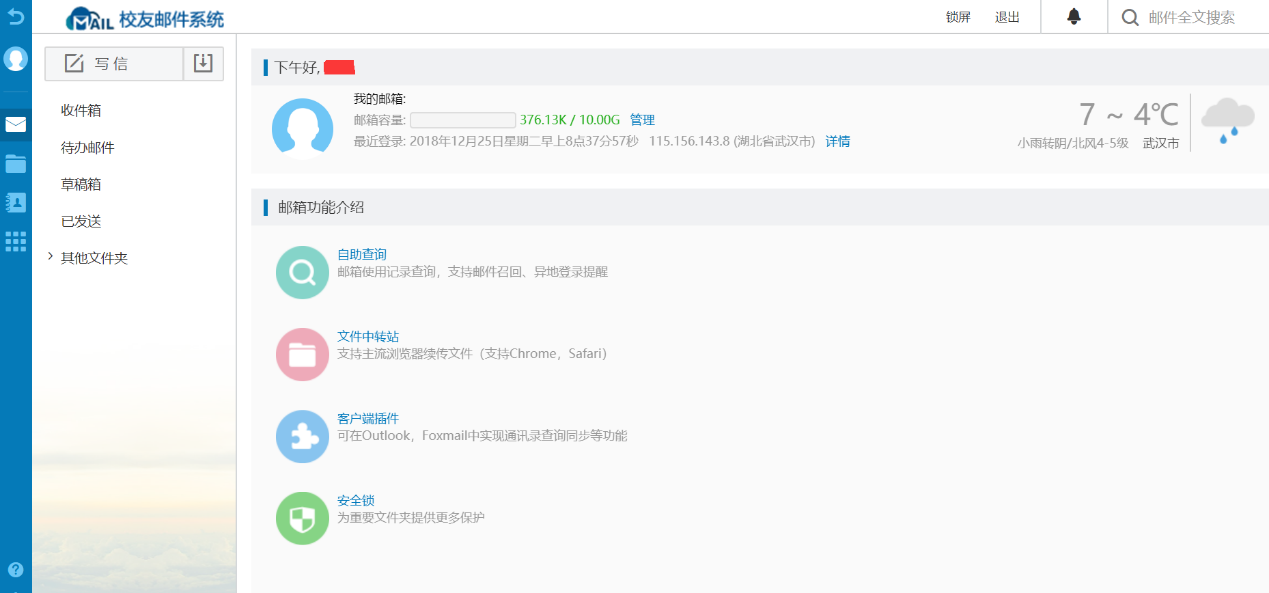Click the 自助查询 magnifier circle icon
Viewport: 1269px width, 593px height.
(302, 272)
